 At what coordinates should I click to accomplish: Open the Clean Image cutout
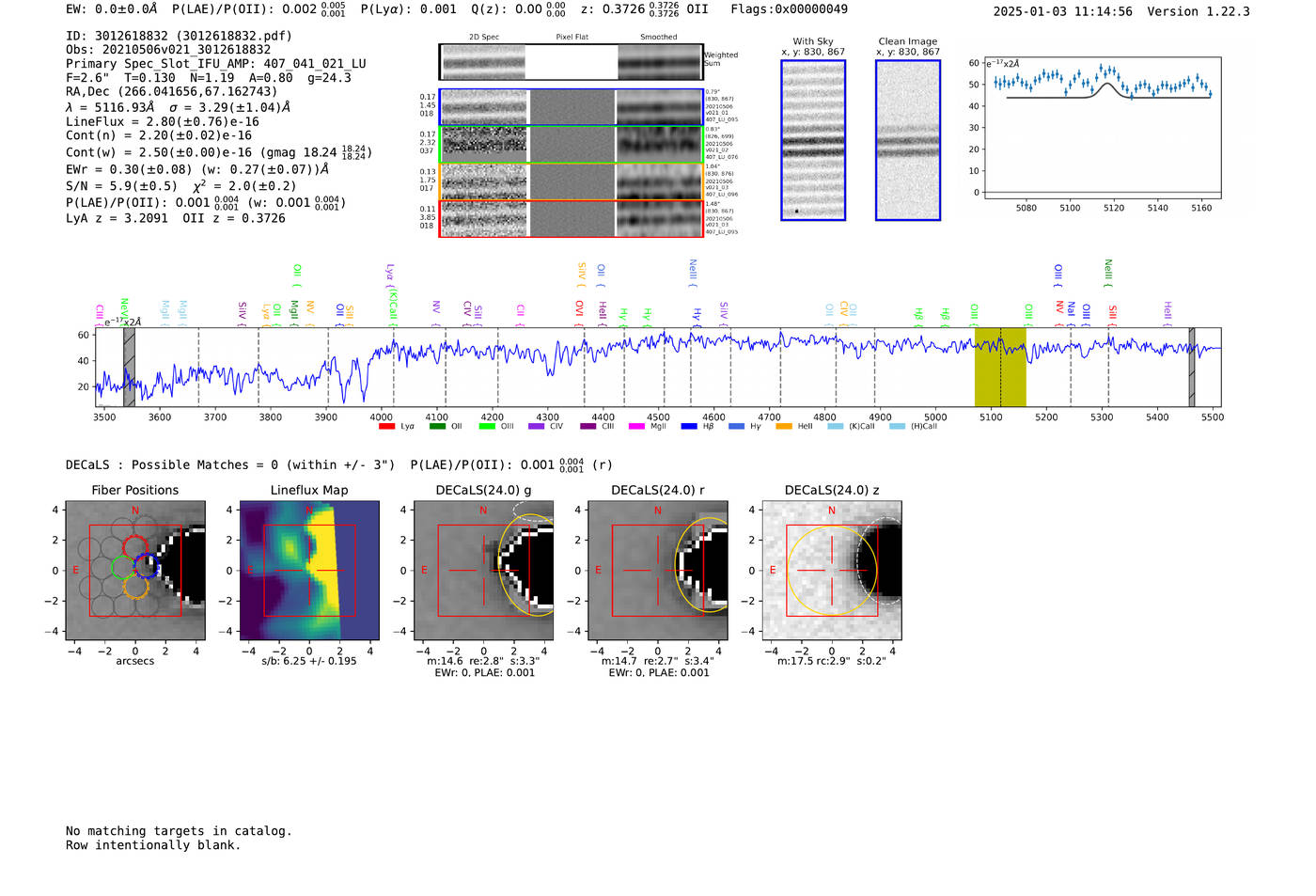tap(908, 140)
